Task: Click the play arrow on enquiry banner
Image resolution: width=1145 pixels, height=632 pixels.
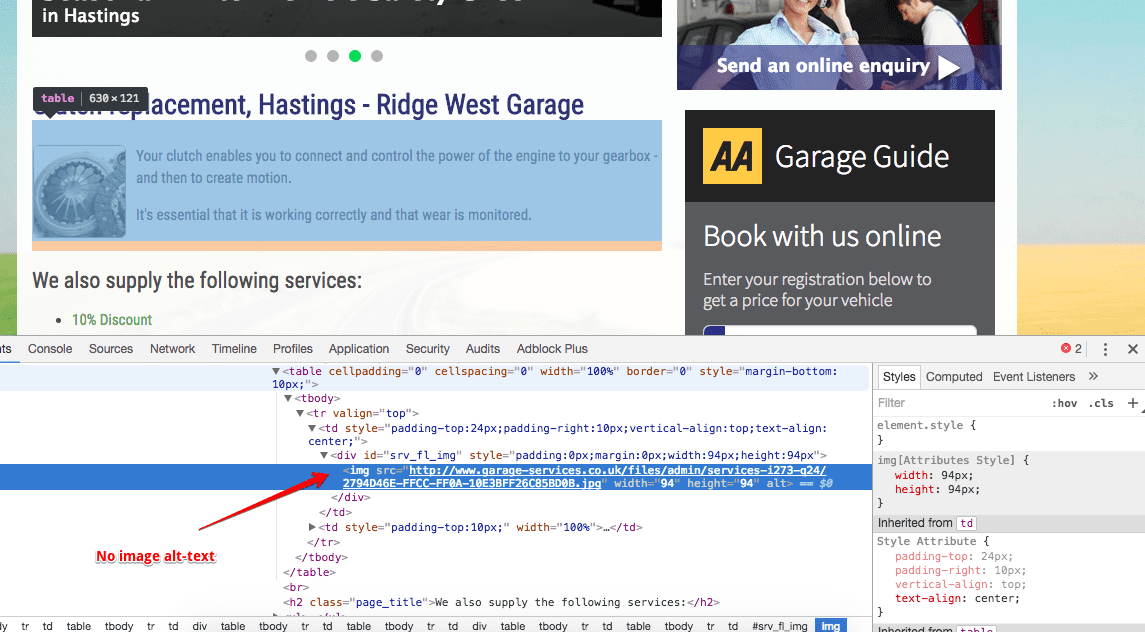Action: pos(949,67)
